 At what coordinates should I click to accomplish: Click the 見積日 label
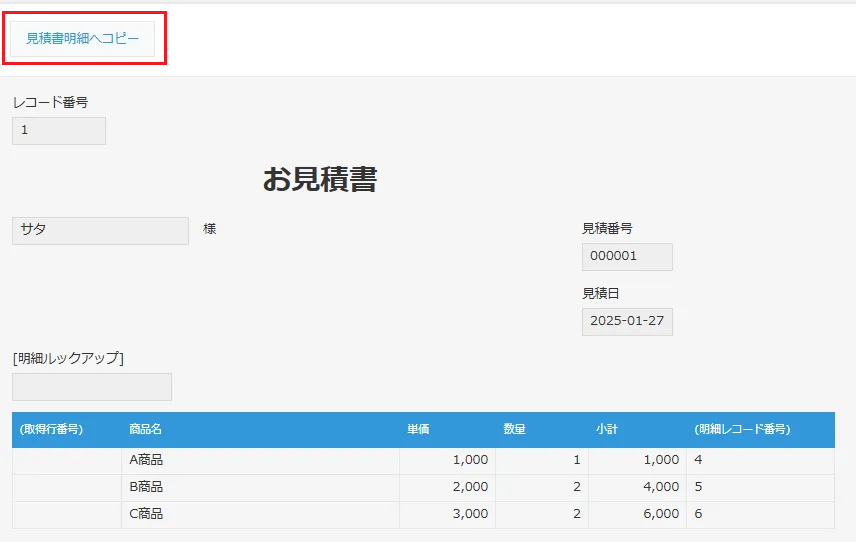click(601, 294)
